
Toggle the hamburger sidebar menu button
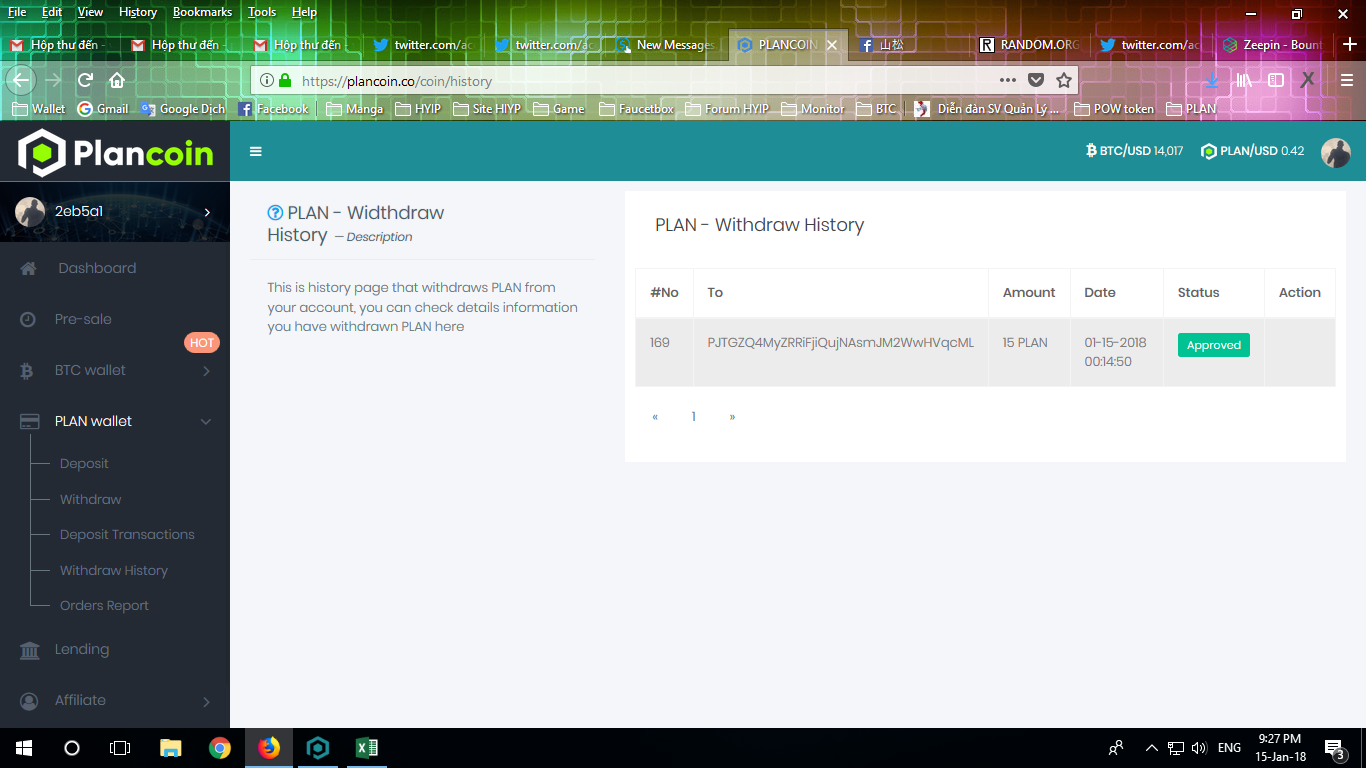(x=256, y=151)
